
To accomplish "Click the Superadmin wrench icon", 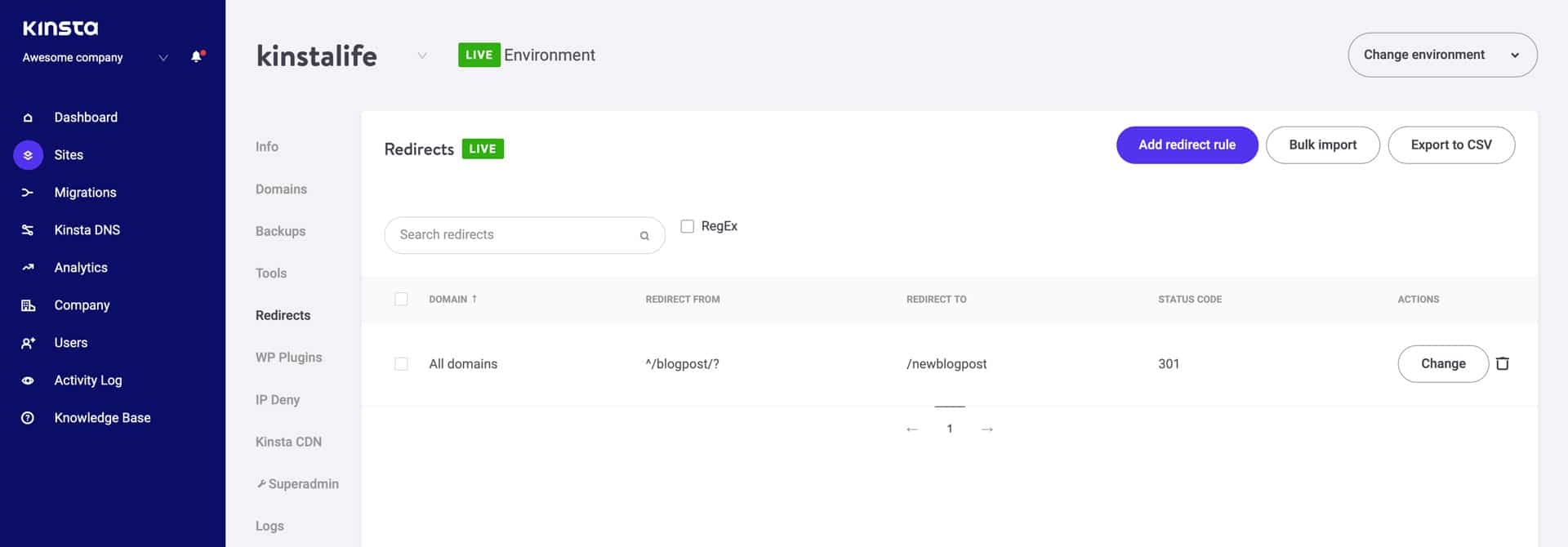I will [x=261, y=484].
